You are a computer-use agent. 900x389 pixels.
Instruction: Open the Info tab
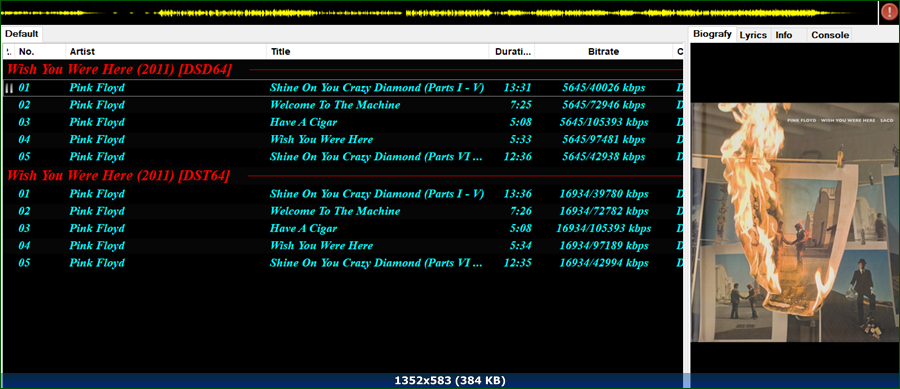tap(783, 35)
